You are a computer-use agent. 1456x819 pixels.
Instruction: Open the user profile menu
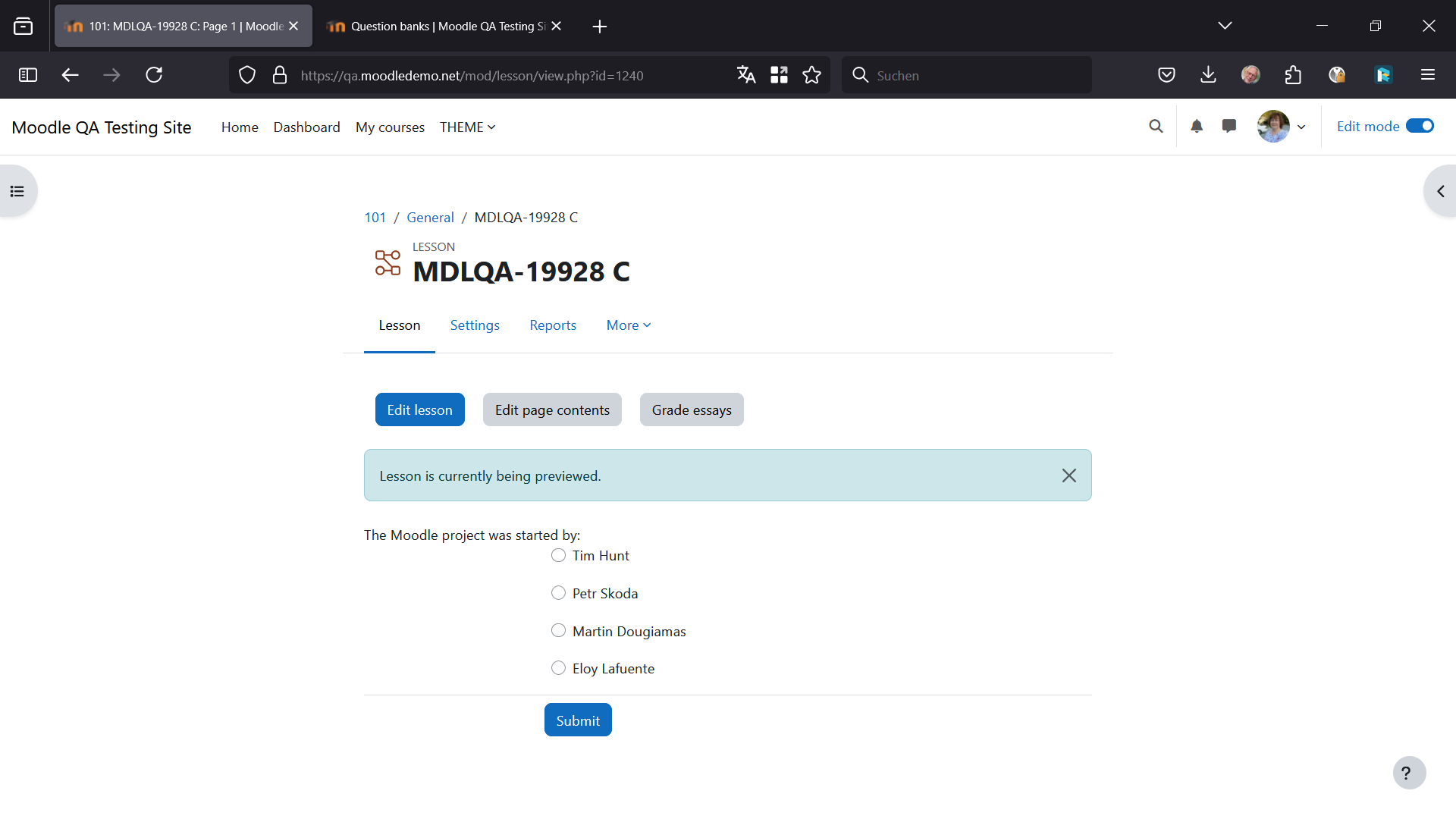(x=1282, y=127)
